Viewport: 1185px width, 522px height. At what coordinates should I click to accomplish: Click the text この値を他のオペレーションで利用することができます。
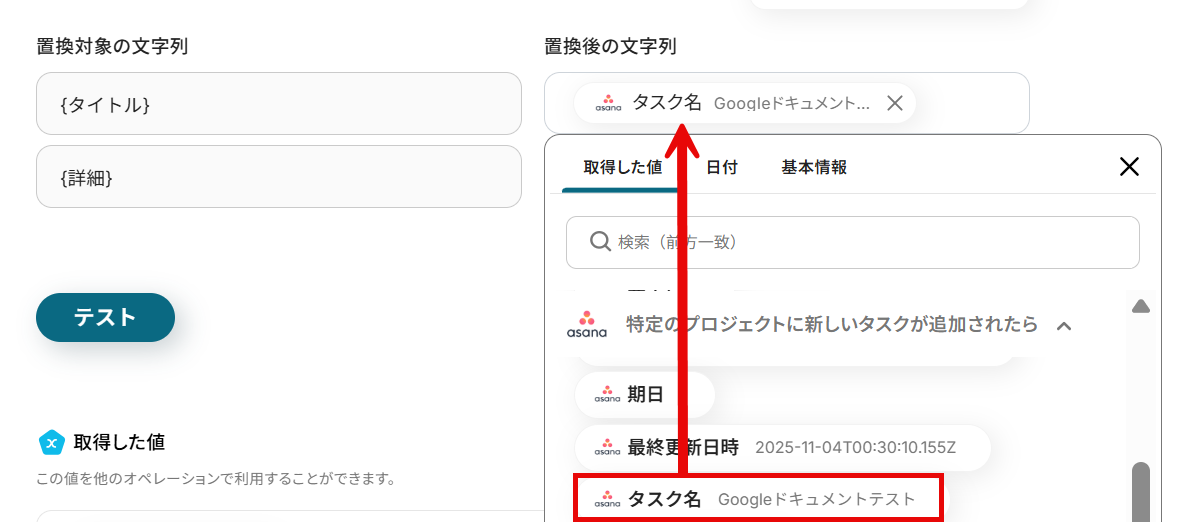point(216,479)
